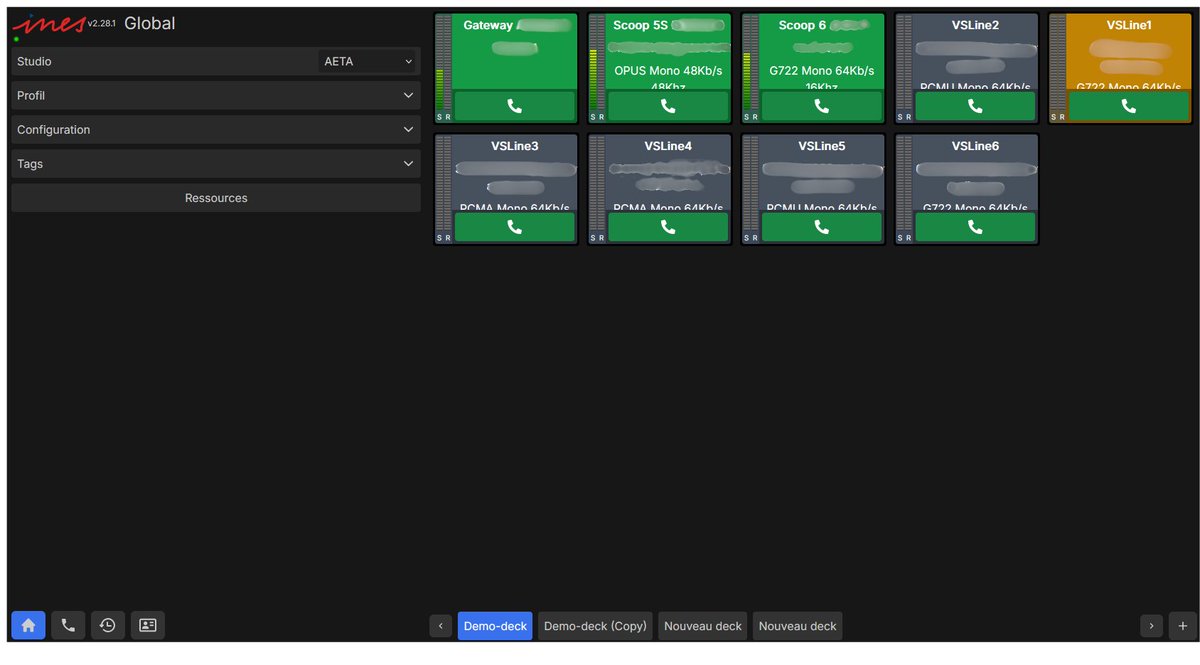This screenshot has width=1200, height=665.
Task: Place call on VSLine3
Action: pyautogui.click(x=514, y=227)
